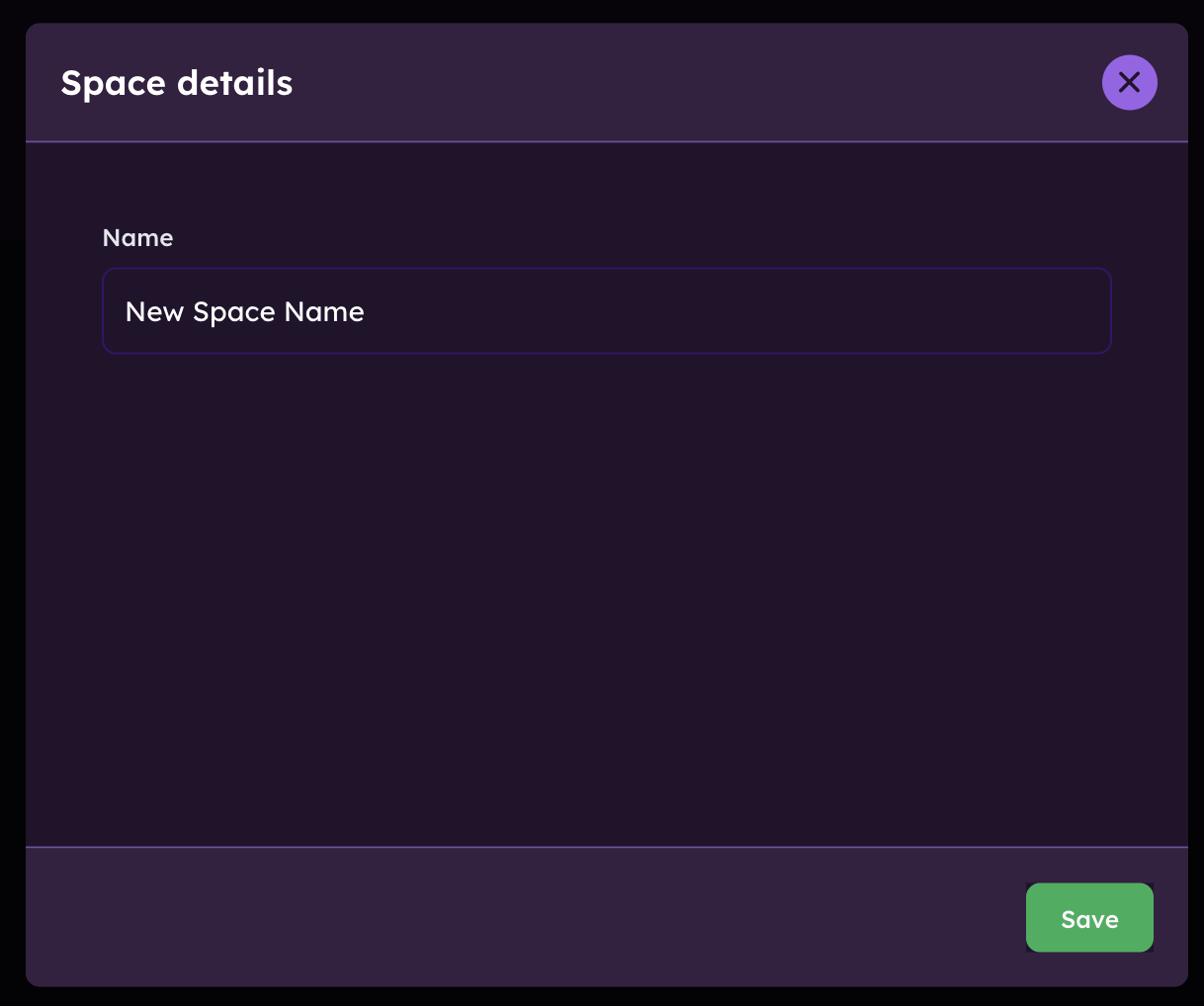Close the Space details dialog
The width and height of the screenshot is (1204, 1006).
point(1129,82)
